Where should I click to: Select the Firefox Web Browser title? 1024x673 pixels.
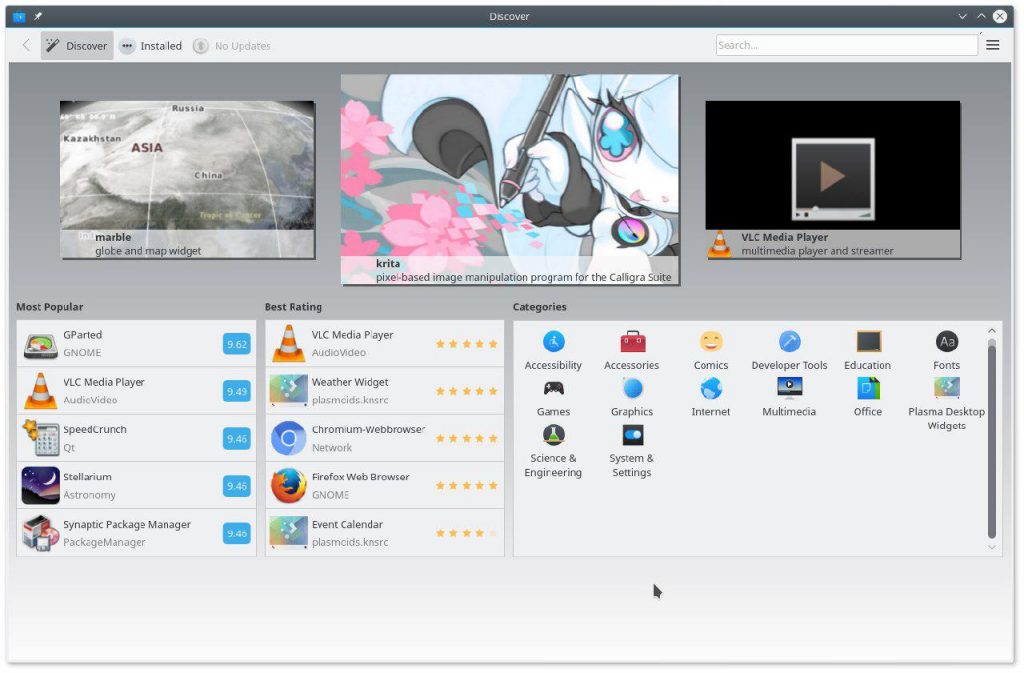click(361, 477)
